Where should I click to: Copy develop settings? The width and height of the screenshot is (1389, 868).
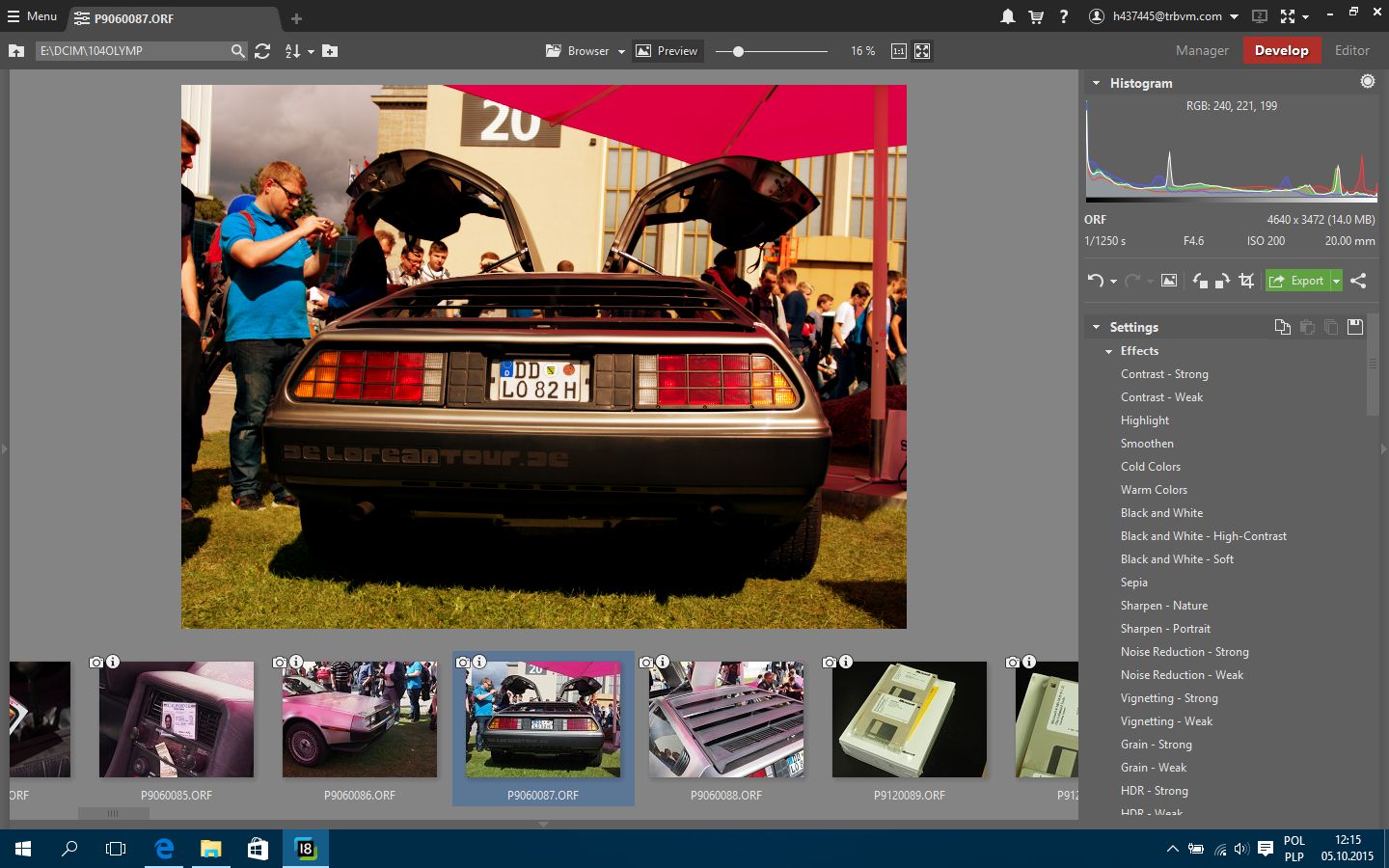pos(1282,327)
